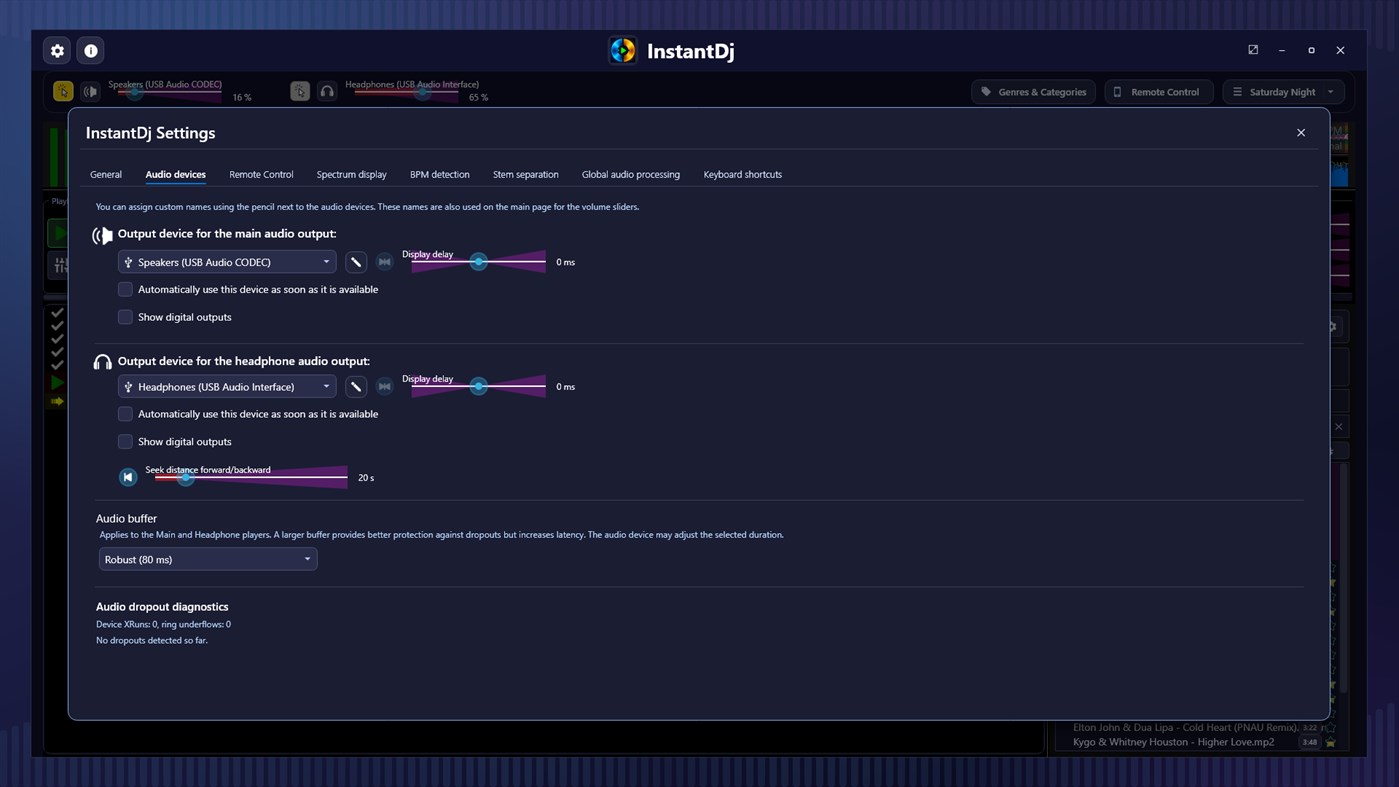This screenshot has width=1399, height=787.
Task: Click the Speakers volume slider in the toolbar
Action: click(169, 92)
